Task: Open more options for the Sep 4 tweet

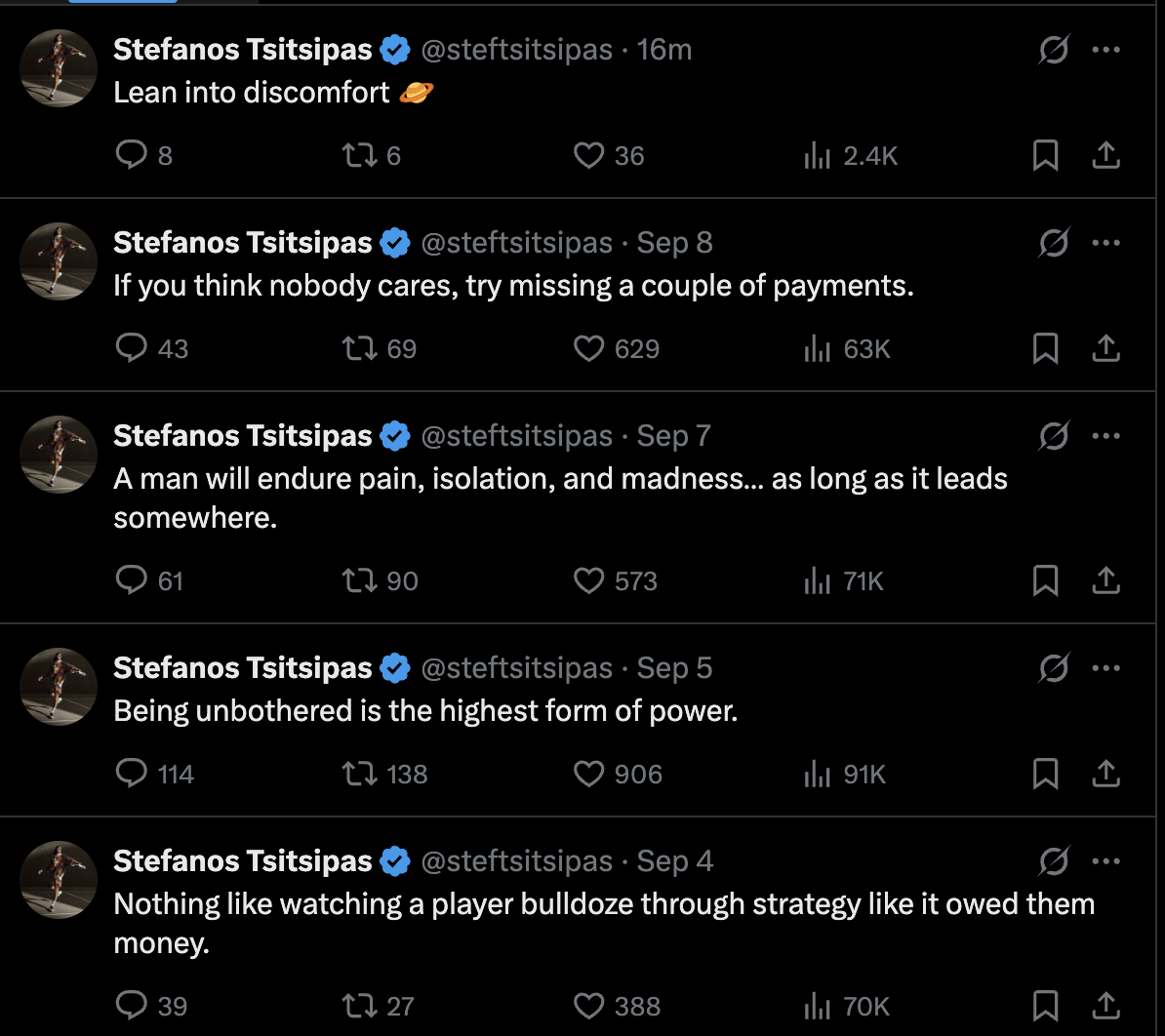Action: [1105, 861]
